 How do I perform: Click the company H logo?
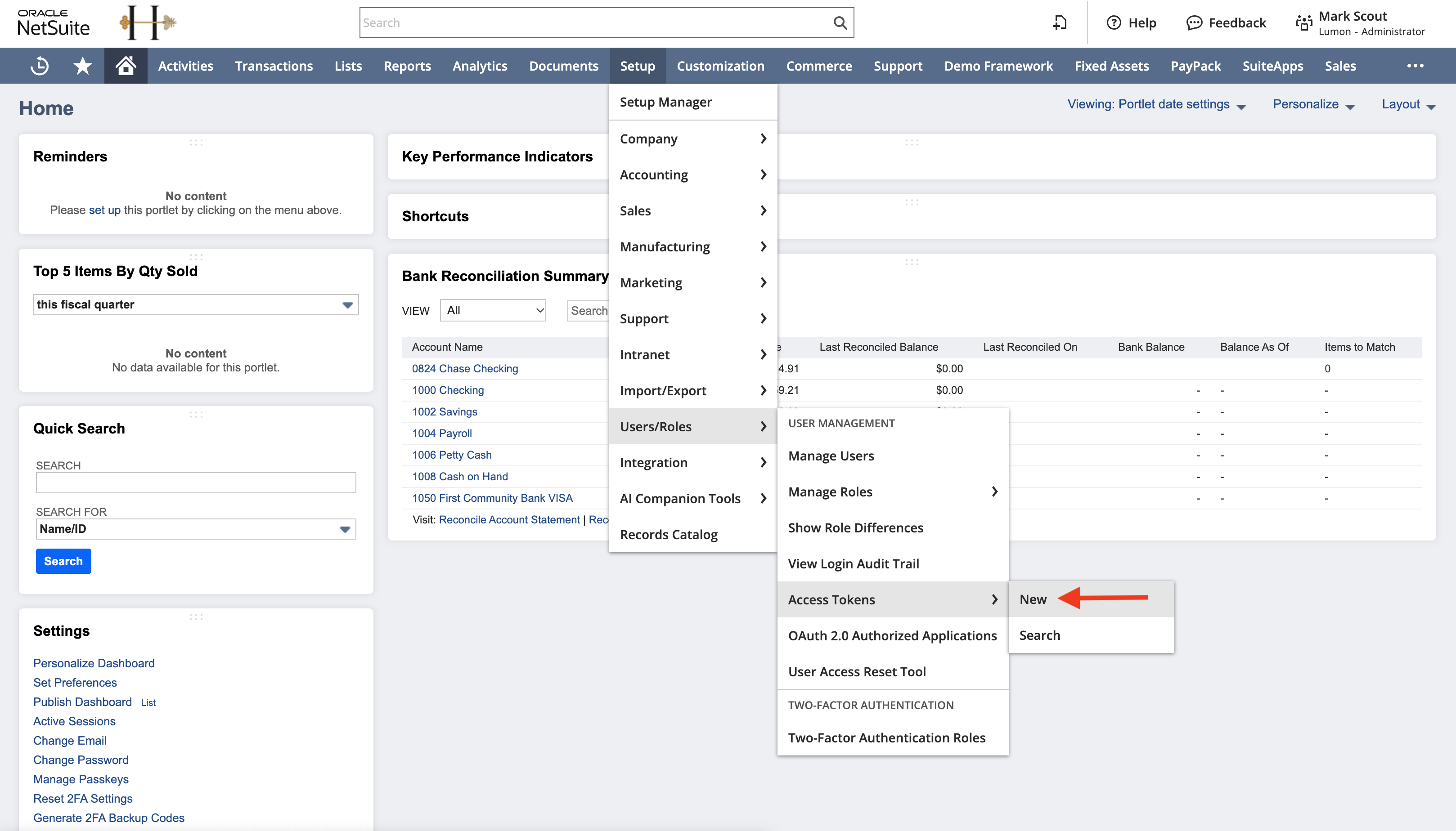(148, 23)
